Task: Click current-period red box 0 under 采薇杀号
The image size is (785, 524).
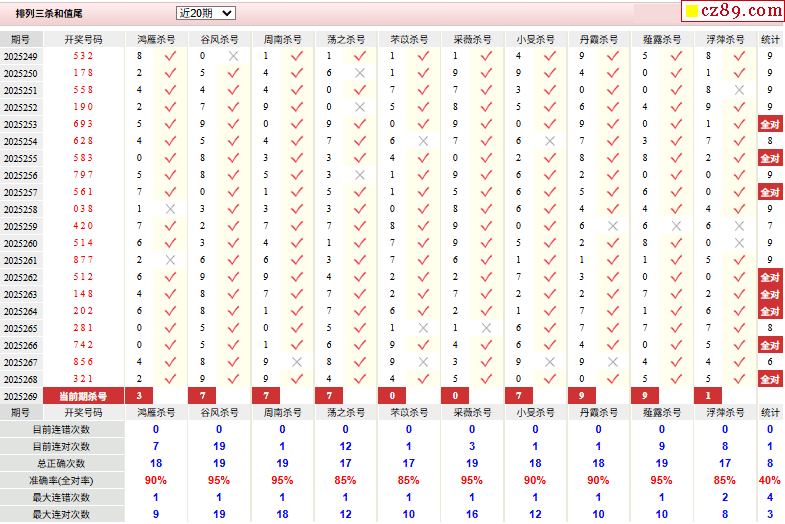Action: (455, 396)
